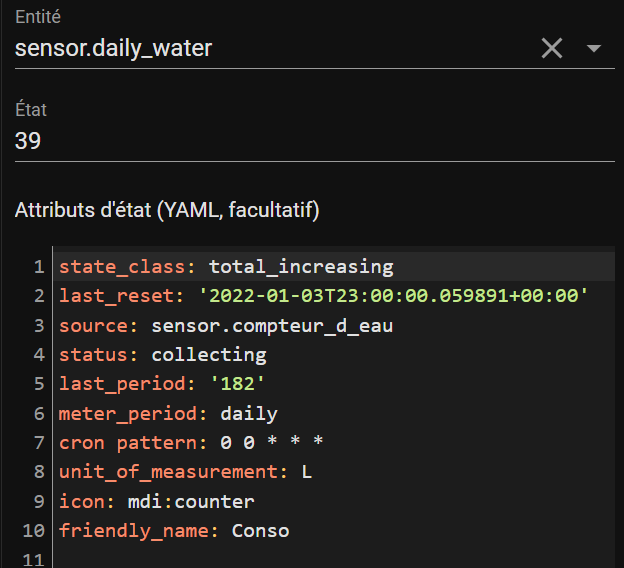Click line number 10 in the gutter
The height and width of the screenshot is (568, 624).
[33, 531]
